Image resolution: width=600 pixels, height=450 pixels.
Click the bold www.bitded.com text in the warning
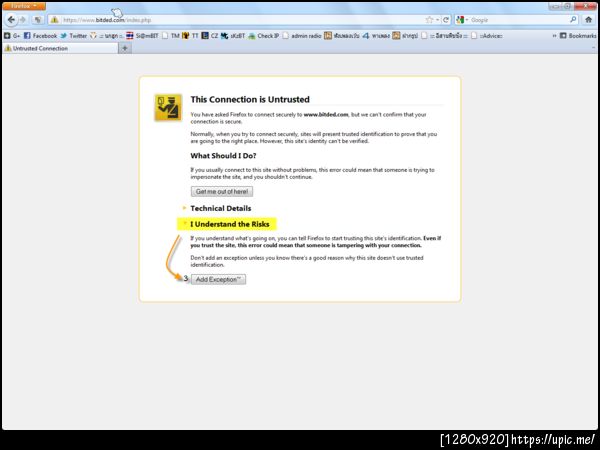326,114
